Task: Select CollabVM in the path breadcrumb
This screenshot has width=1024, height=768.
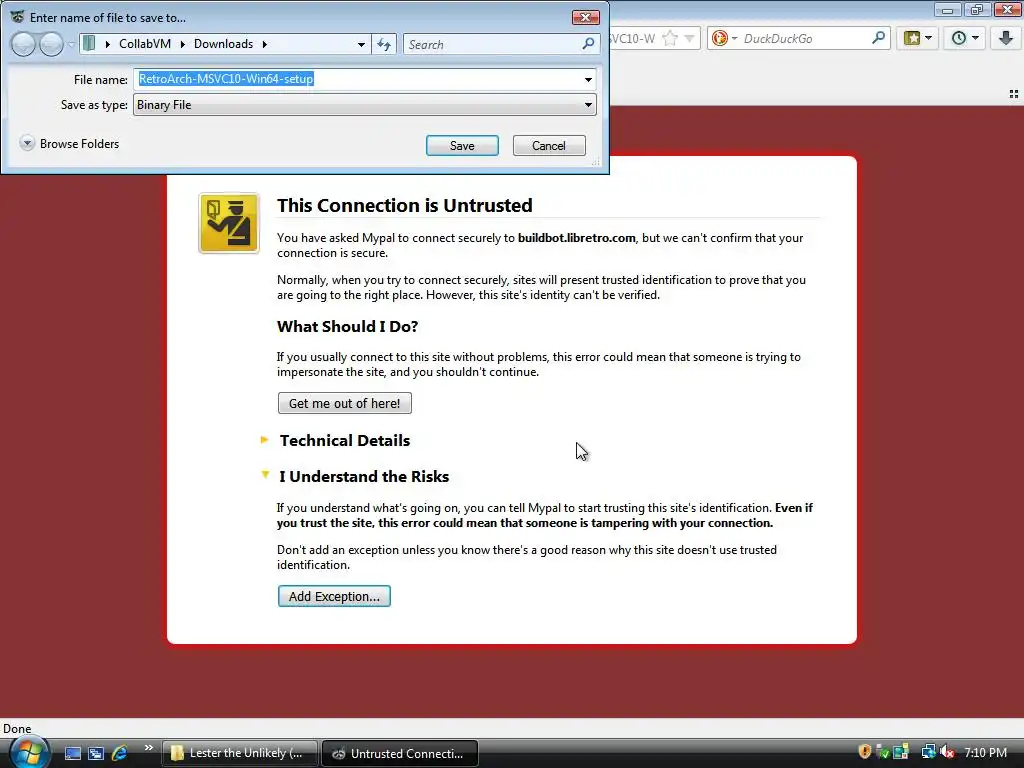Action: coord(145,44)
